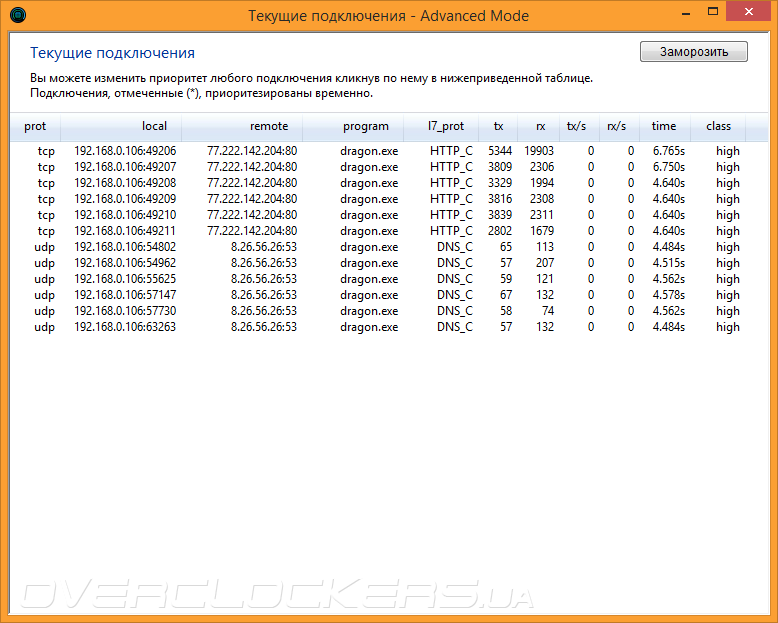Select local address 192.168.0.106:49210

click(x=125, y=215)
